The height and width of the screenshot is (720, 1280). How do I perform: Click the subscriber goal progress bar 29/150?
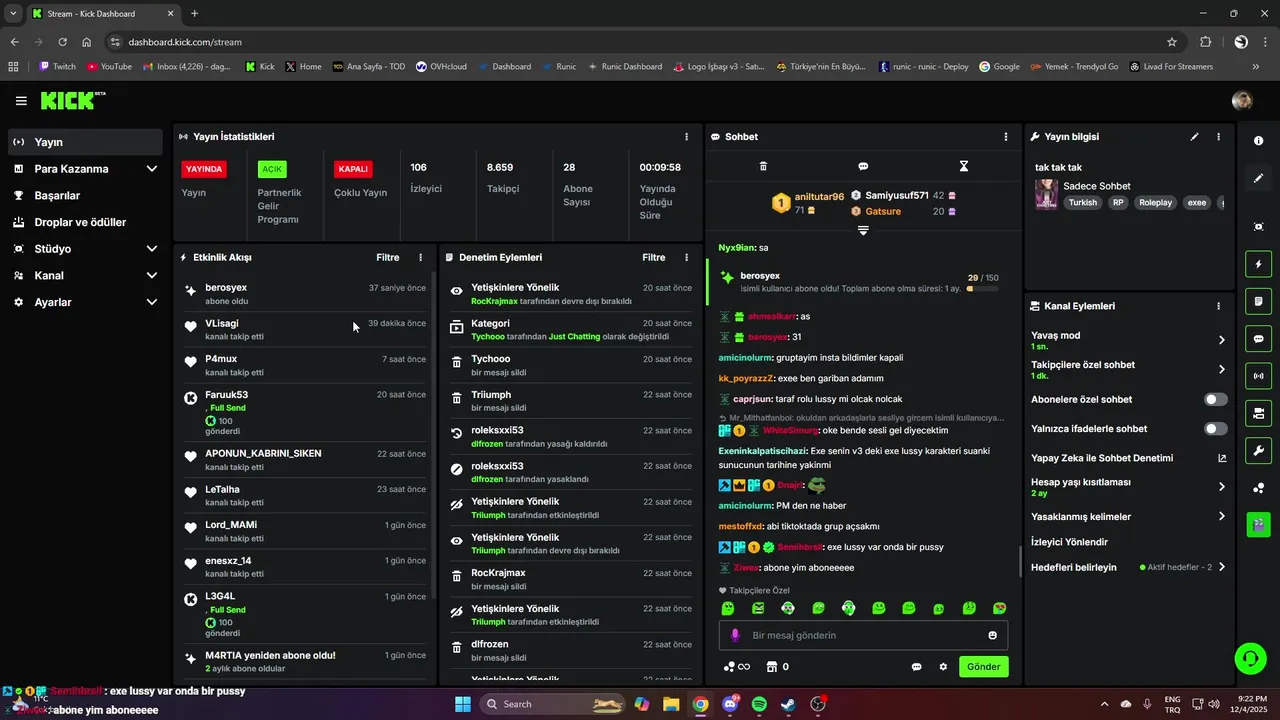pos(982,289)
